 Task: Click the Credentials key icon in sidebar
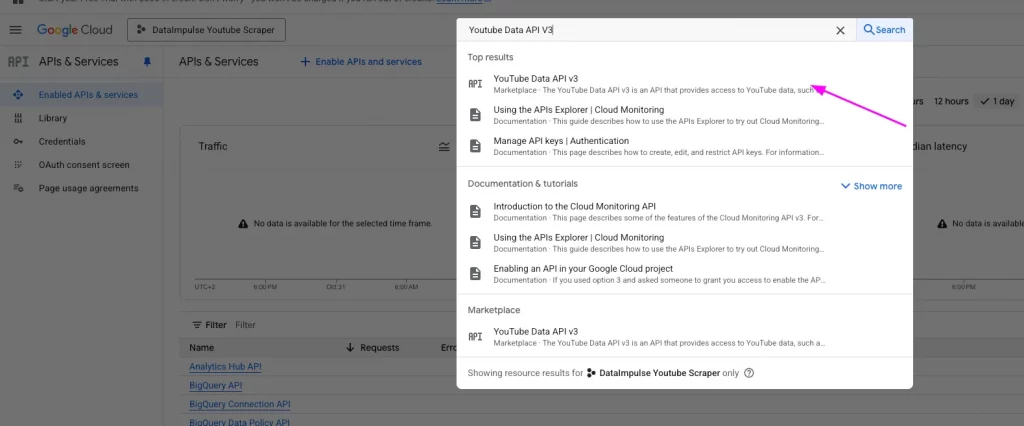coord(17,142)
